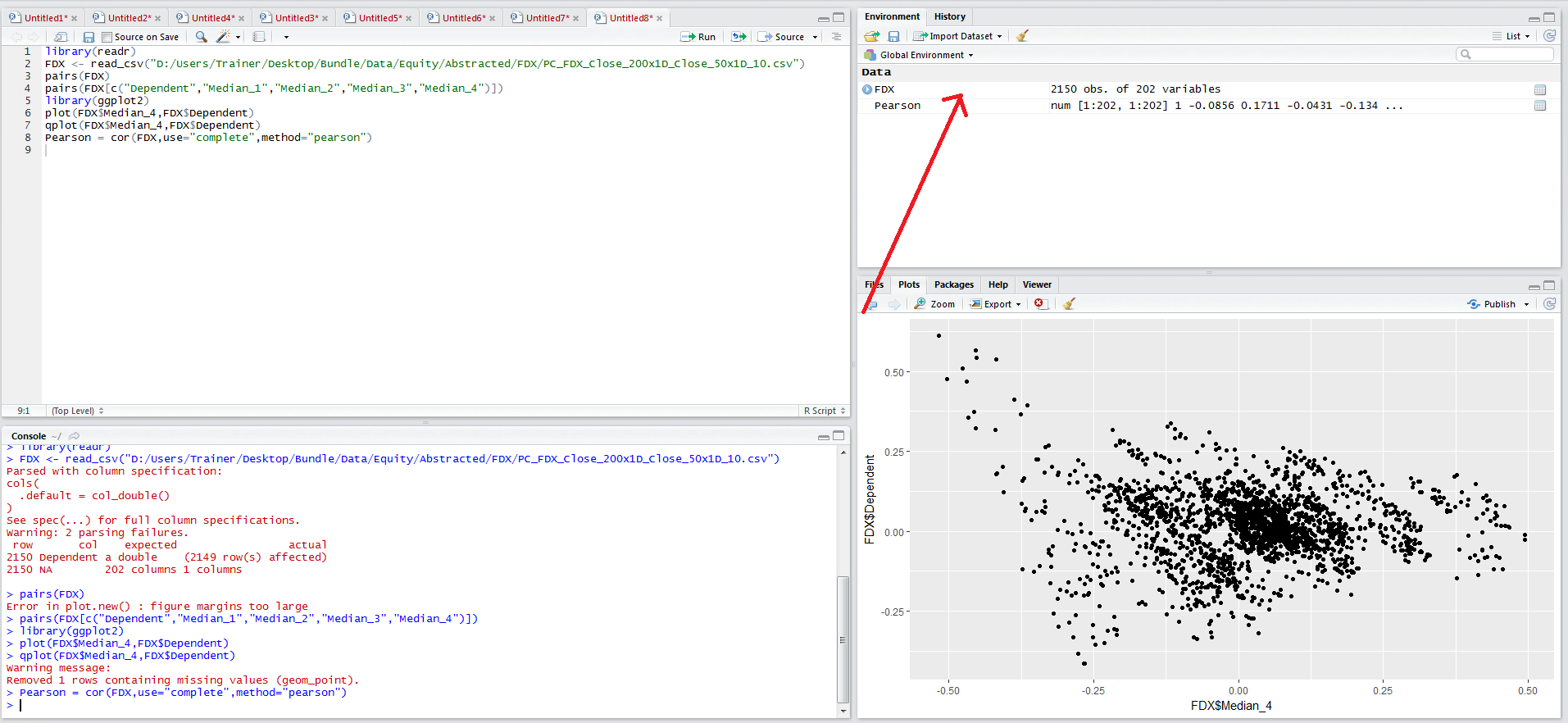Viewport: 1568px width, 723px height.
Task: Open Viewer tab
Action: coord(1037,284)
